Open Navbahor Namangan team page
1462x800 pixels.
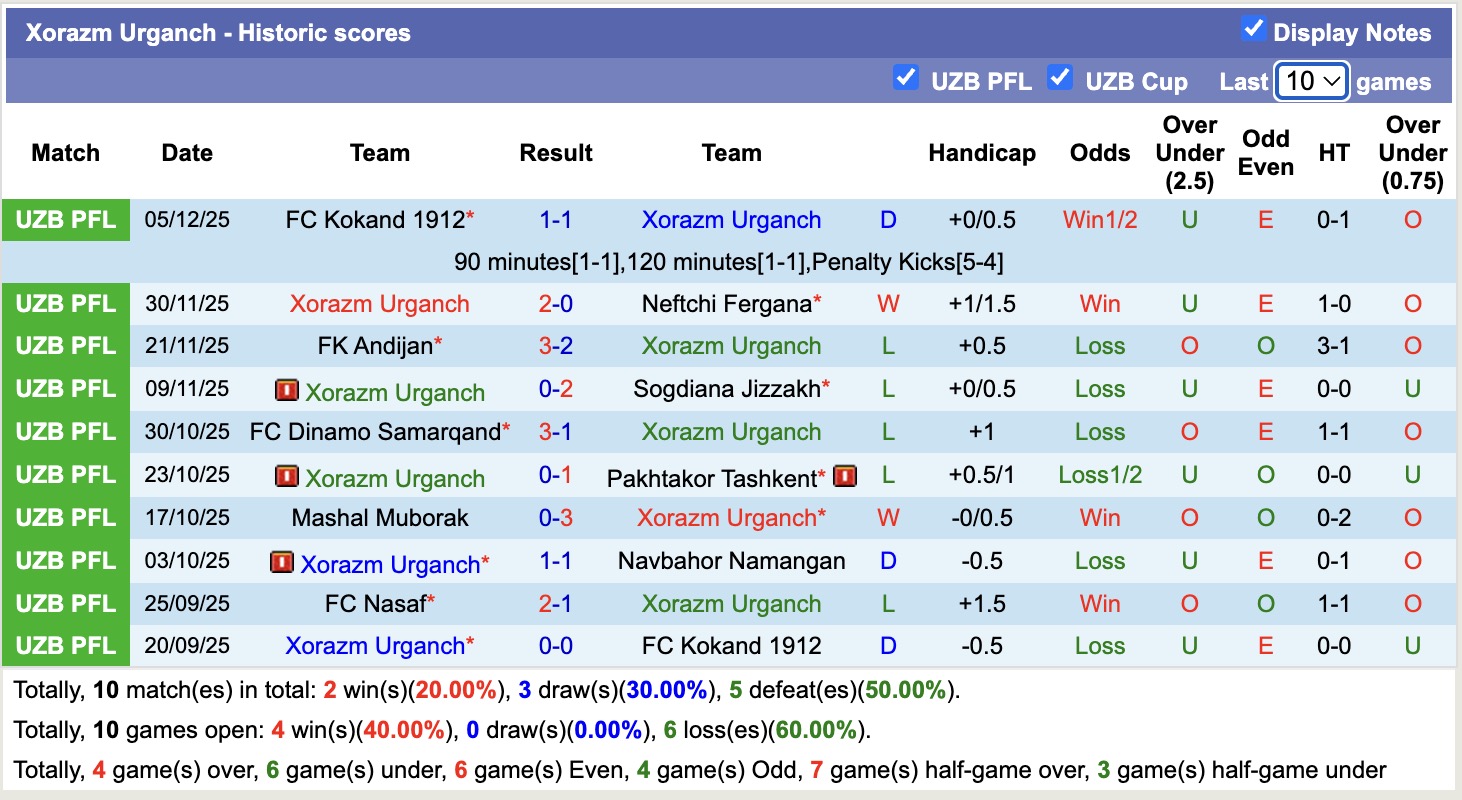pos(731,561)
